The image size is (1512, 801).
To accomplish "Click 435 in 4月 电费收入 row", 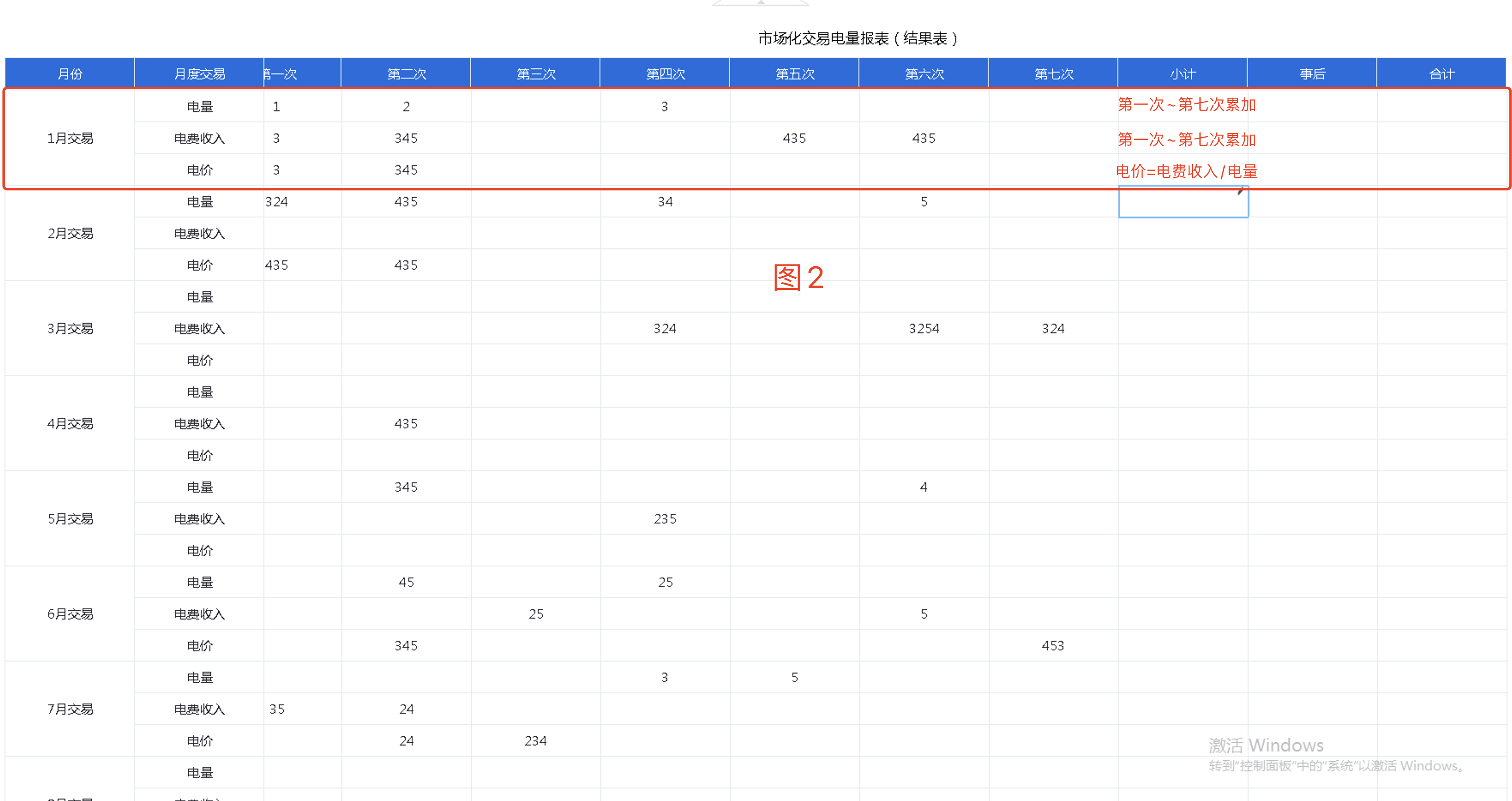I will (406, 424).
